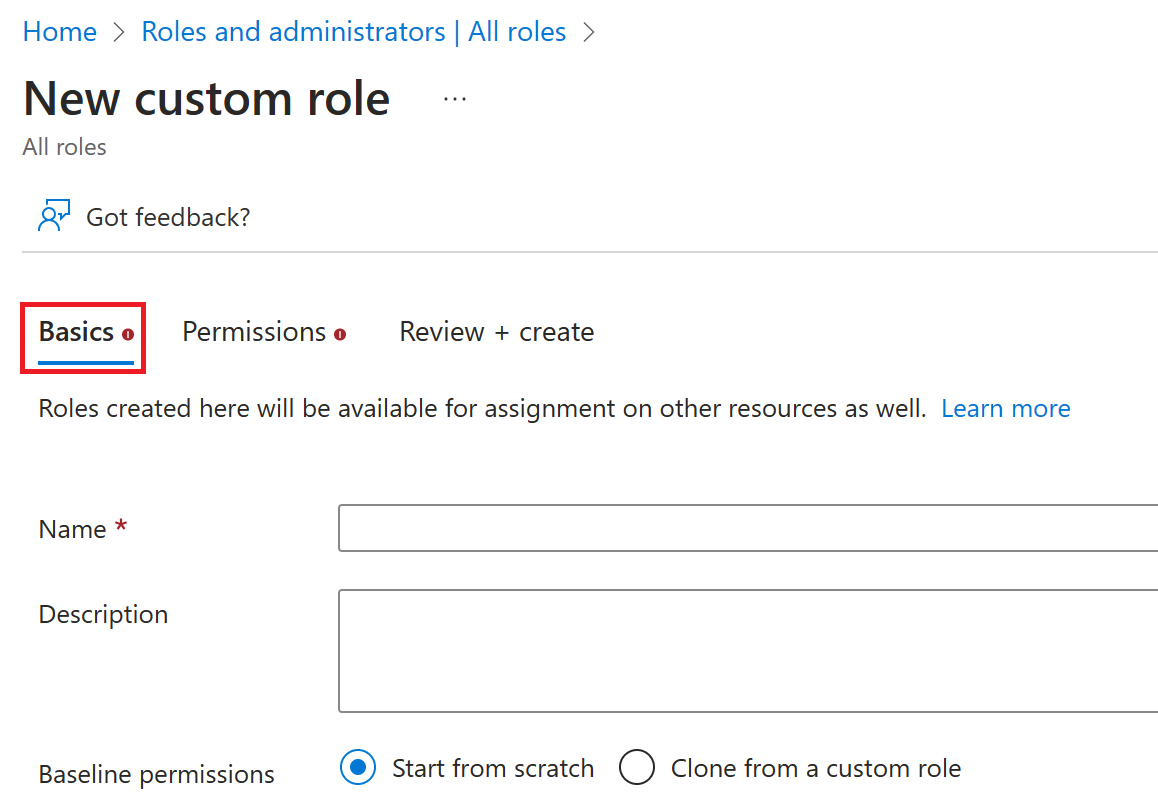Click the Description text area
This screenshot has height=807, width=1158.
pos(700,650)
